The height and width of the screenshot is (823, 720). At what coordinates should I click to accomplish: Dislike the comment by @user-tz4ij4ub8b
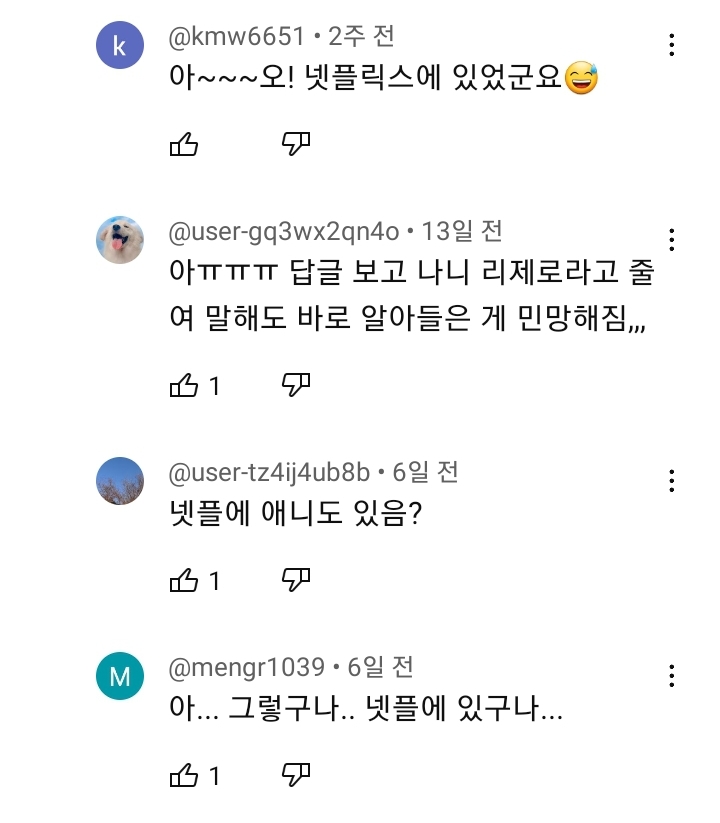(x=296, y=580)
